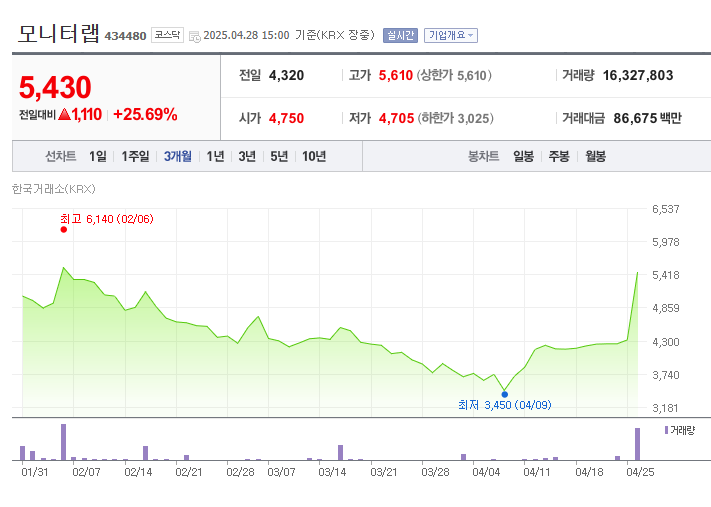This screenshot has height=507, width=711.
Task: Click the 저가 value 4,705
Action: coord(396,118)
